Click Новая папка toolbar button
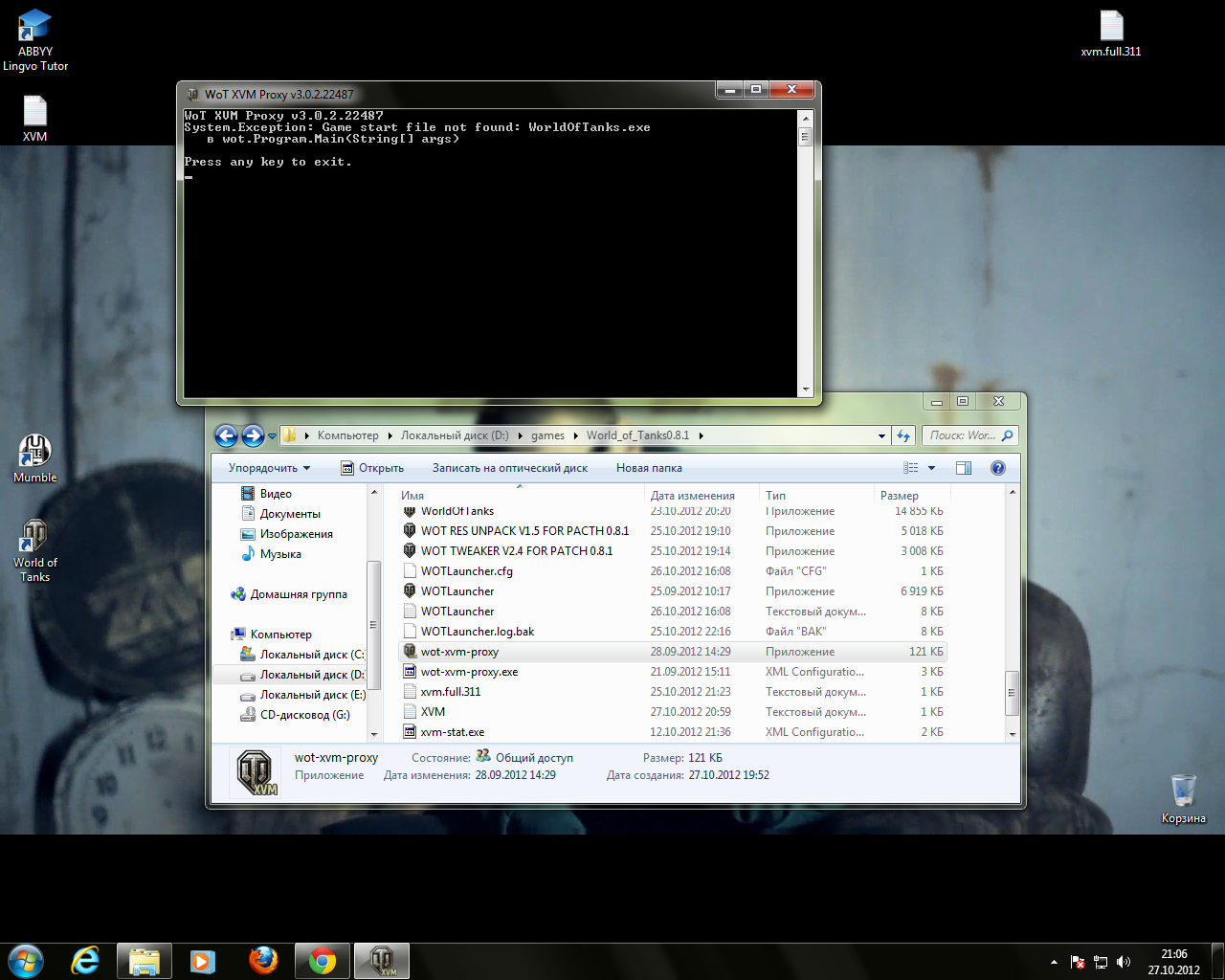The width and height of the screenshot is (1225, 980). coord(649,468)
